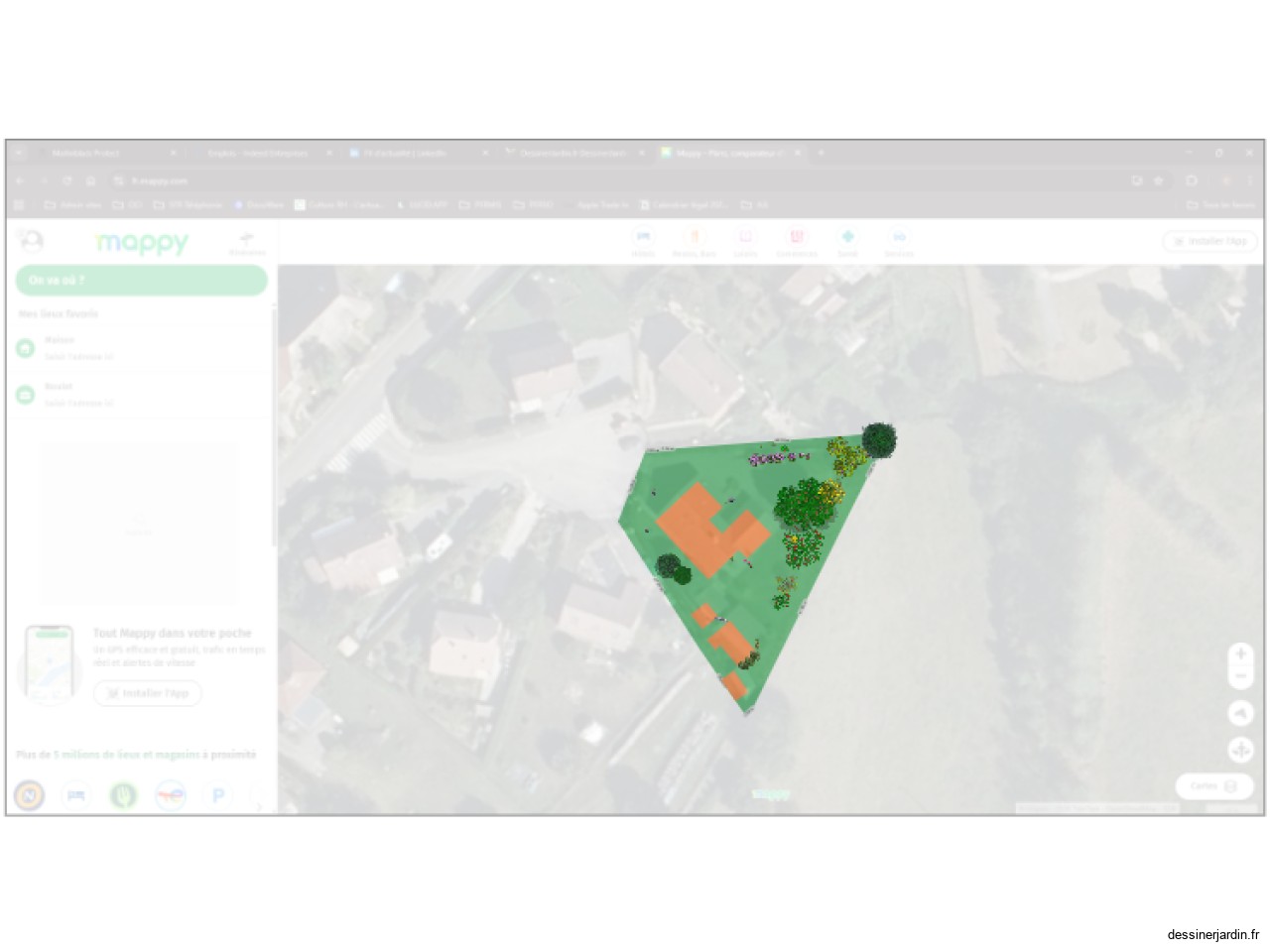Click the user account avatar icon
Screen dimensions: 1270x952
32,241
